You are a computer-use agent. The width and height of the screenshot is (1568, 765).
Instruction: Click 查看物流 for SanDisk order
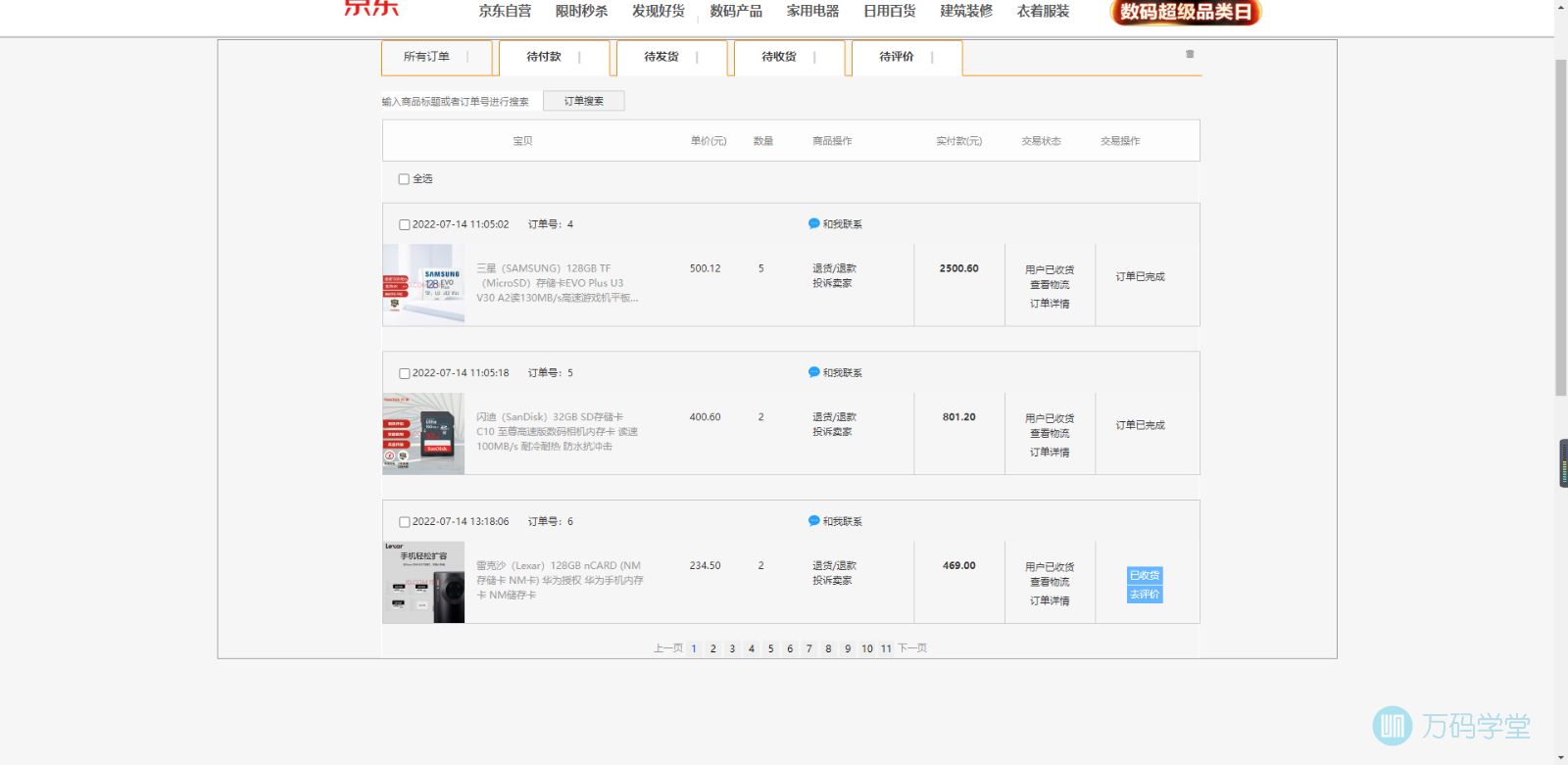1050,434
